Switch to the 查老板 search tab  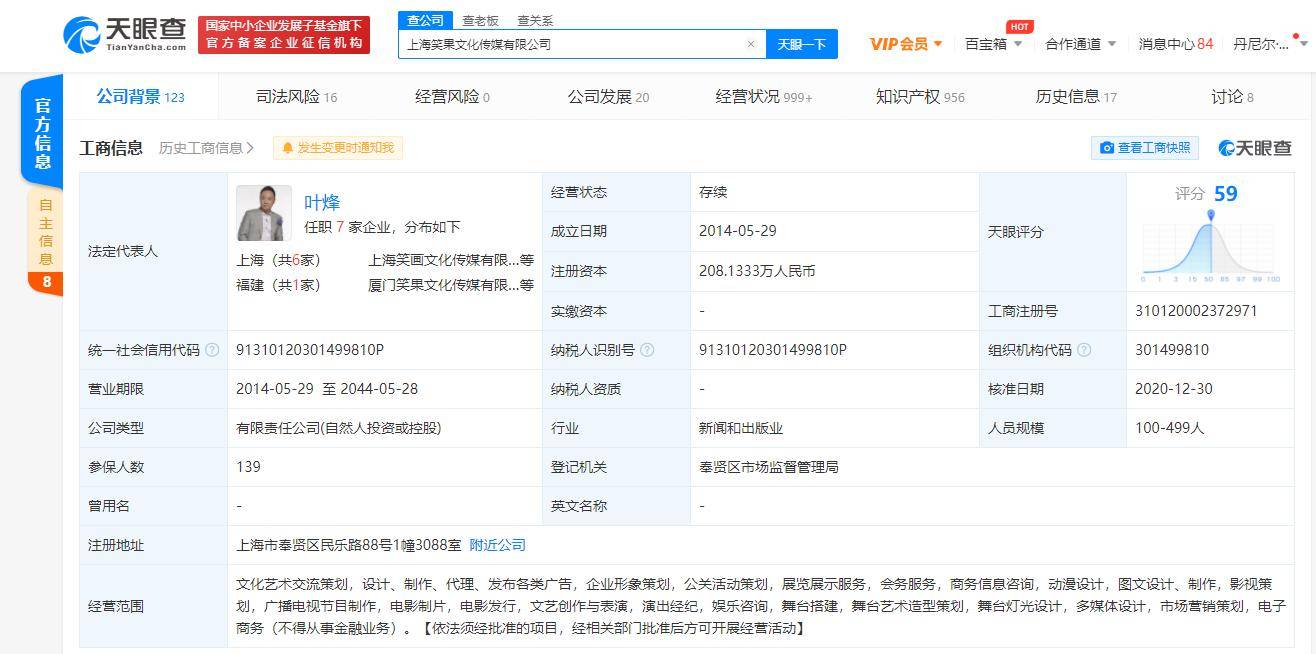480,20
